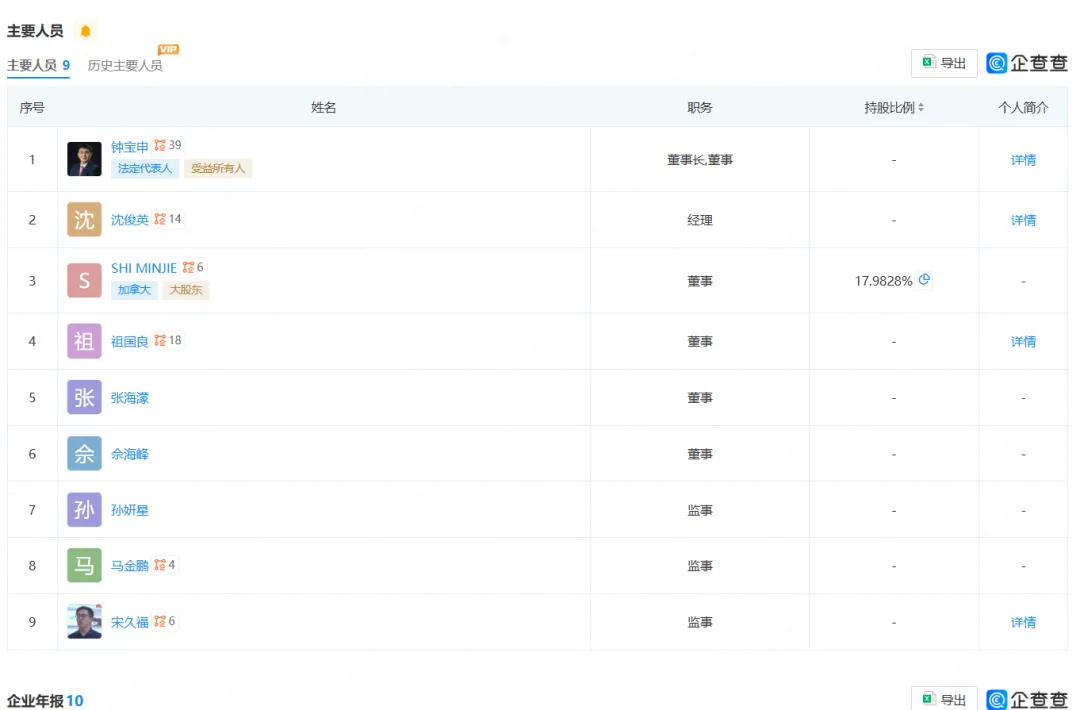View 详情 for 宋久福
The image size is (1080, 710).
point(1023,622)
